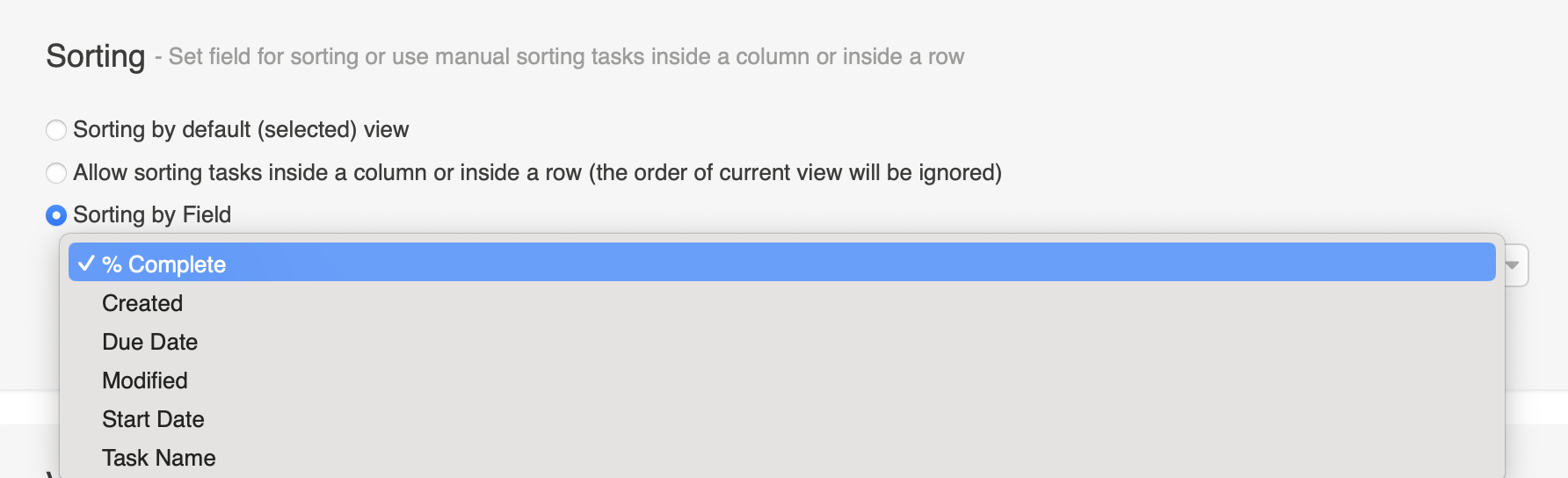The image size is (1568, 478).
Task: Pick 'Task Name' from the field list
Action: pos(158,458)
